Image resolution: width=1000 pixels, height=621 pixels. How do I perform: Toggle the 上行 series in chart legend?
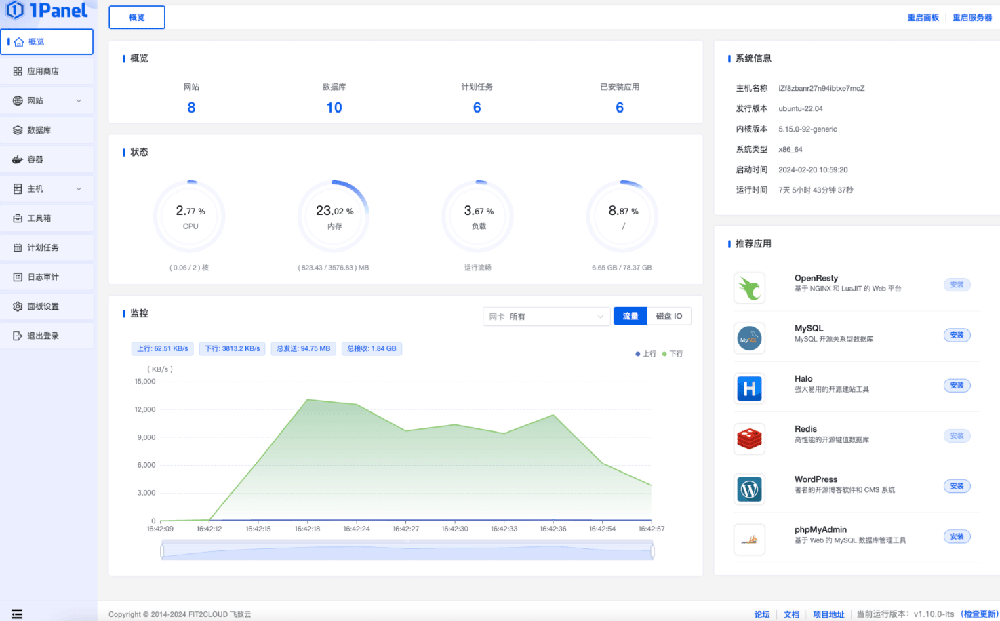(x=645, y=353)
